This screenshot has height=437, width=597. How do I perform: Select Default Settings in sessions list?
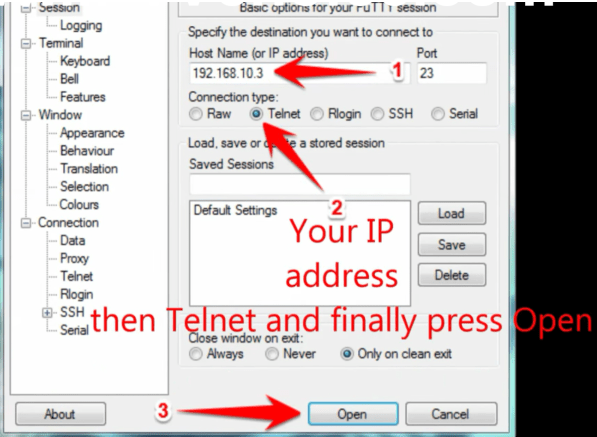coord(235,210)
